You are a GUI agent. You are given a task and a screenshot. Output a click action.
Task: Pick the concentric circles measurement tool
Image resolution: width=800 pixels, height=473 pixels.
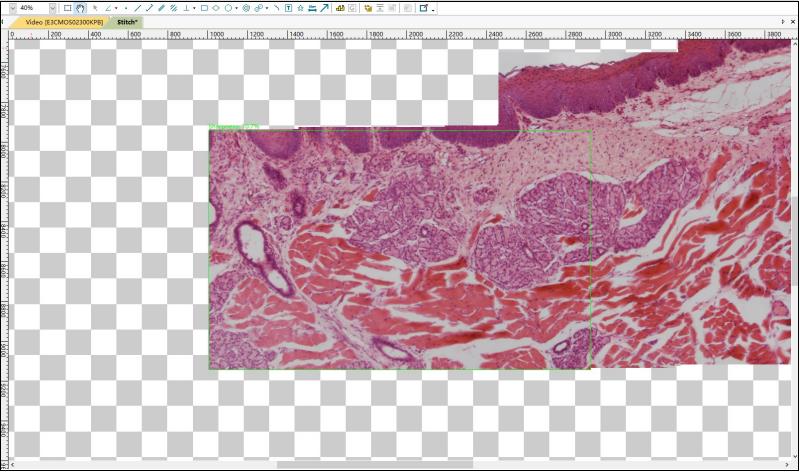click(x=246, y=7)
